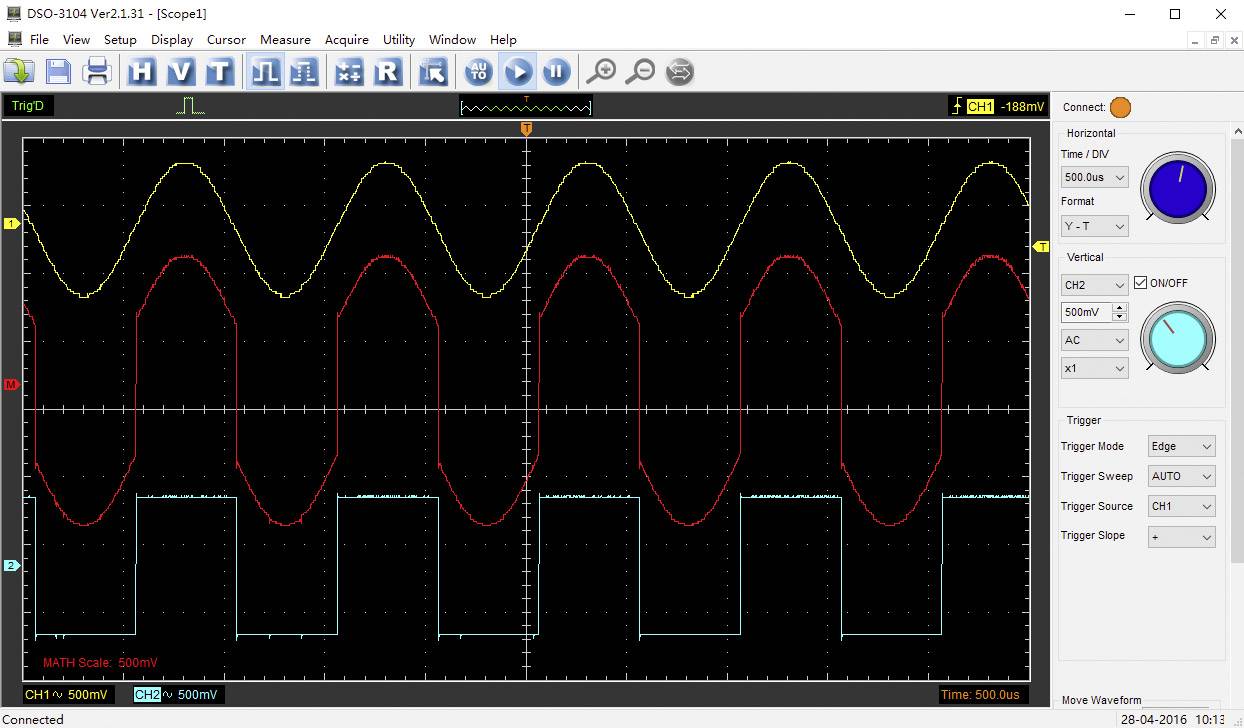Click the Print toolbar icon
The height and width of the screenshot is (728, 1244).
(96, 71)
